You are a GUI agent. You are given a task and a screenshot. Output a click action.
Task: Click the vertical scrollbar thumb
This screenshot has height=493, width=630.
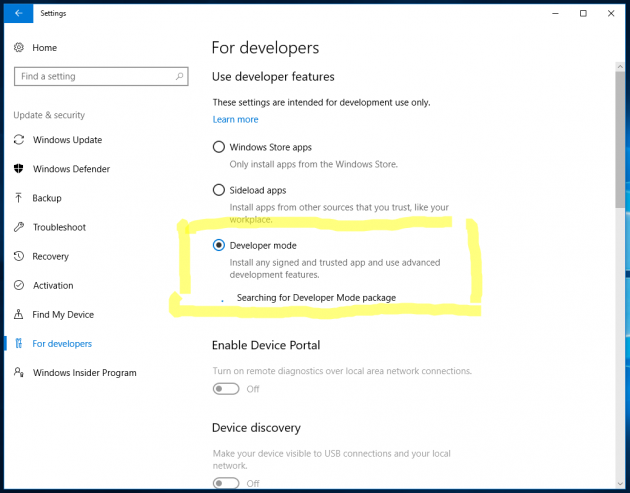[x=620, y=140]
